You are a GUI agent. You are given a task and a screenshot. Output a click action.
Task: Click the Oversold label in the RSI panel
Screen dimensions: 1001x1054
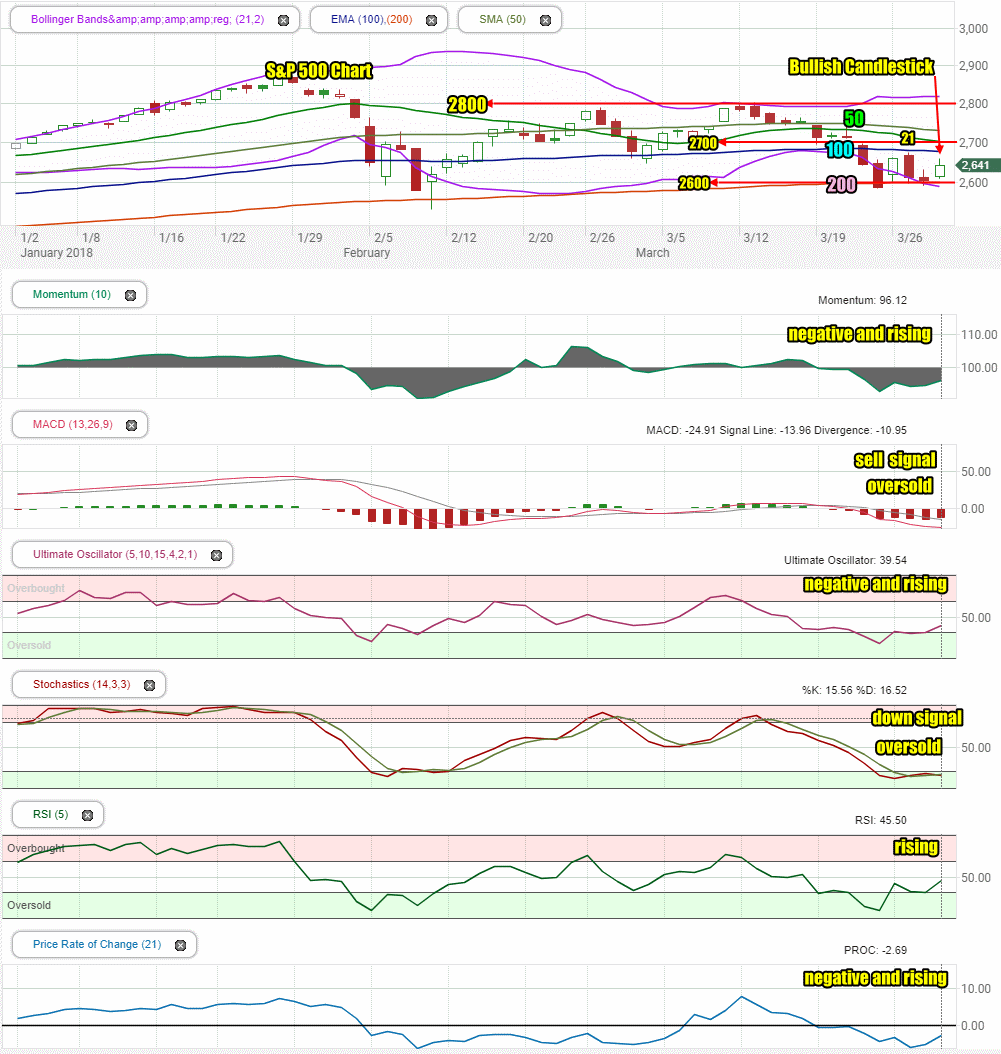tap(29, 905)
